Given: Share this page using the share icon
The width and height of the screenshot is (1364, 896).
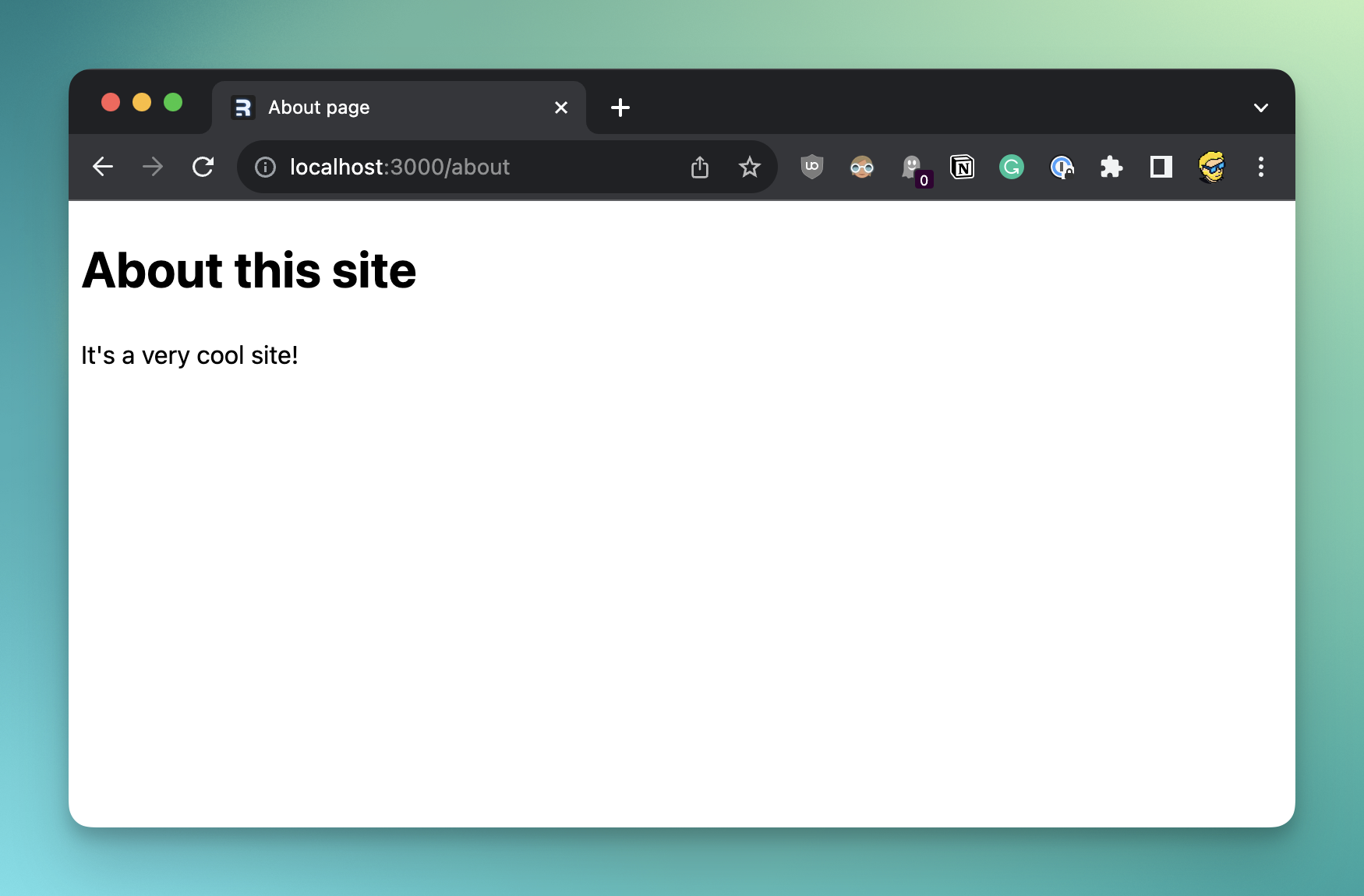Looking at the screenshot, I should pyautogui.click(x=700, y=168).
